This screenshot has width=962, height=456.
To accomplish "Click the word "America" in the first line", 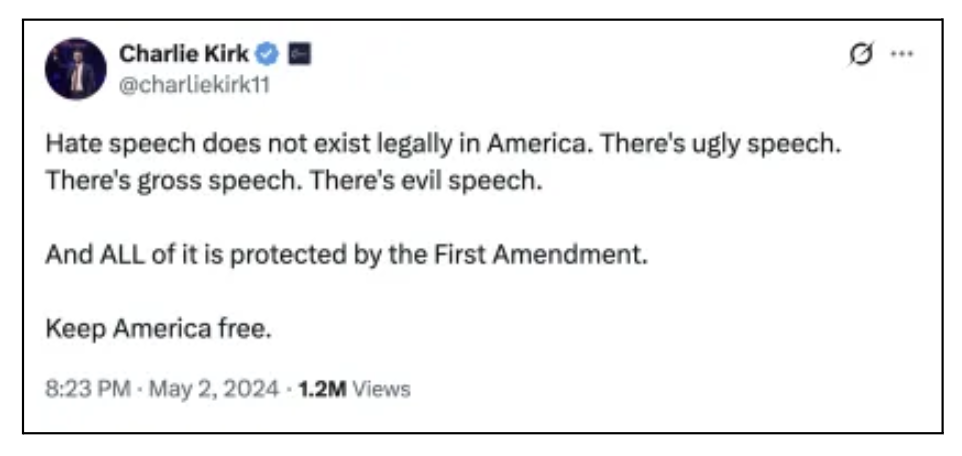I will pyautogui.click(x=535, y=143).
